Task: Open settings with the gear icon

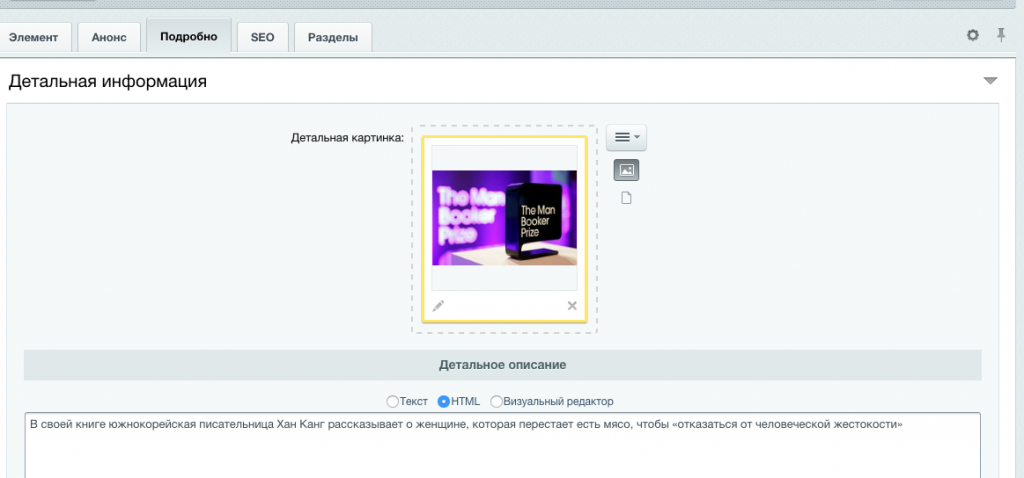Action: 972,35
